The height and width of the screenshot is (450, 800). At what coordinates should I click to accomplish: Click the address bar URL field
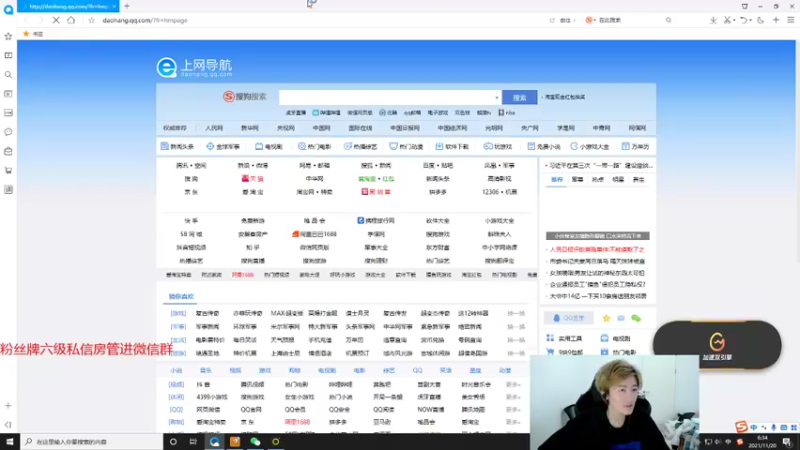click(x=316, y=20)
